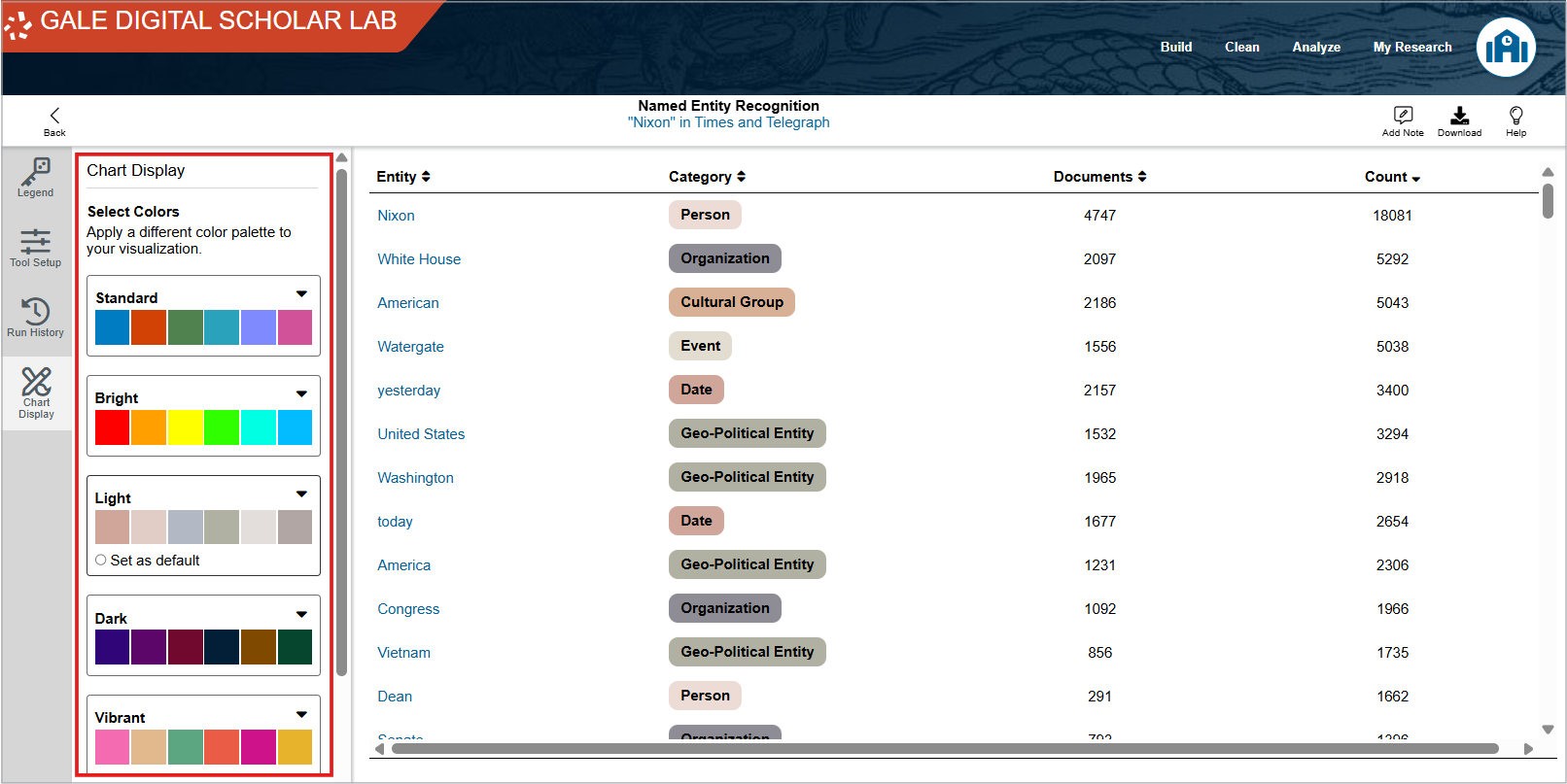Expand the Dark palette dropdown
This screenshot has height=784, width=1567.
click(x=301, y=614)
